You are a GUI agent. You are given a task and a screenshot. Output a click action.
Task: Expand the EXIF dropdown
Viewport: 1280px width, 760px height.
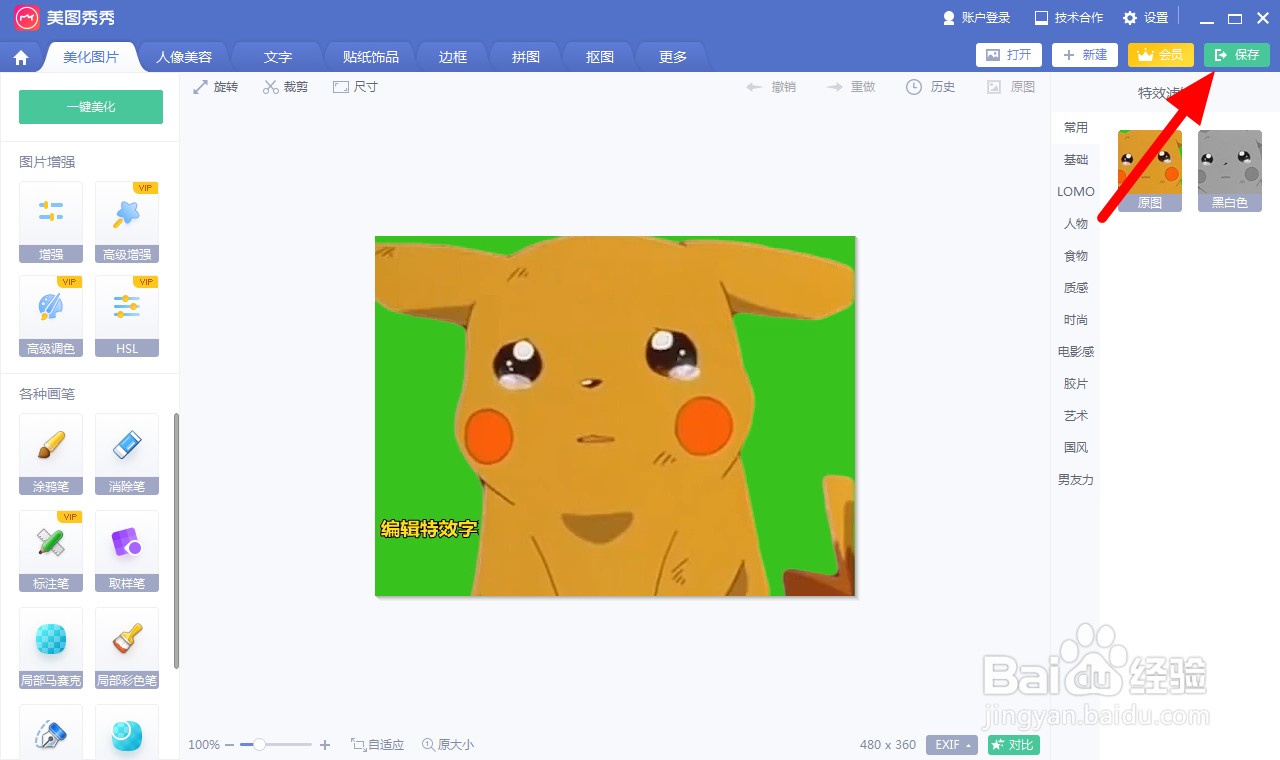point(952,745)
